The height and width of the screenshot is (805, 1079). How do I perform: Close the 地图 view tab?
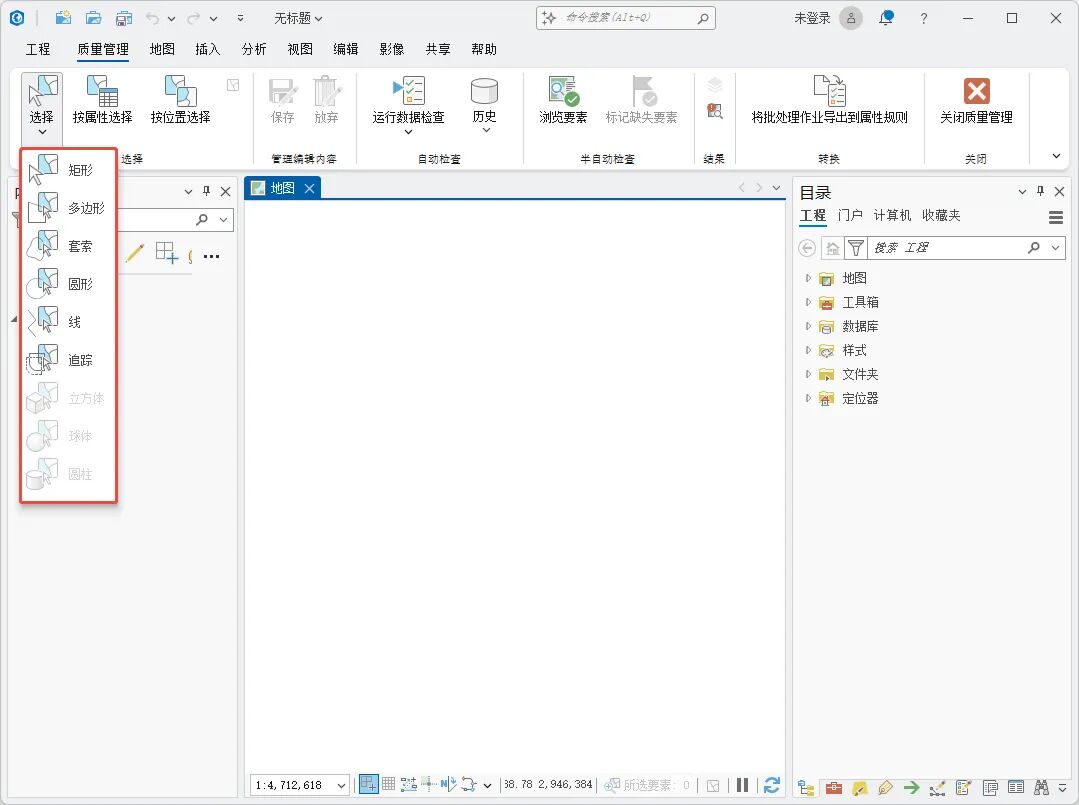coord(310,189)
